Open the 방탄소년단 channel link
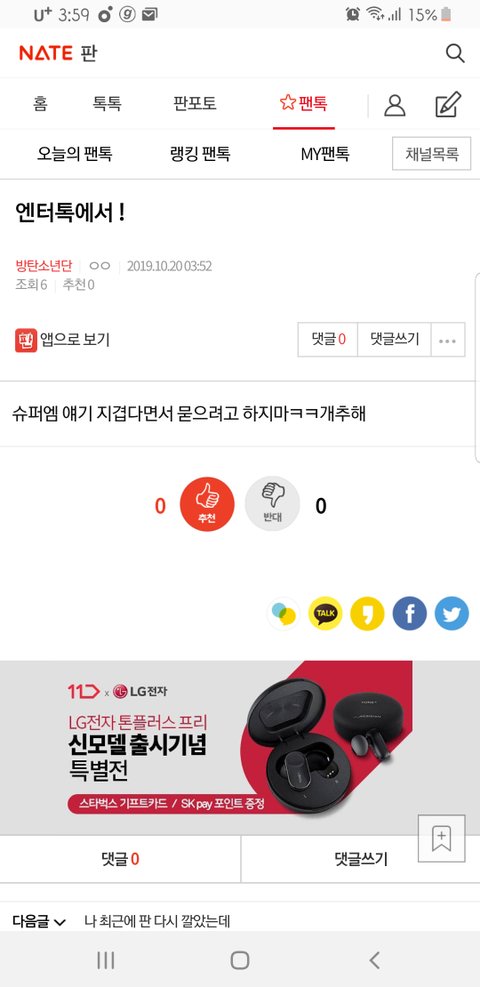Viewport: 480px width, 987px height. click(43, 266)
